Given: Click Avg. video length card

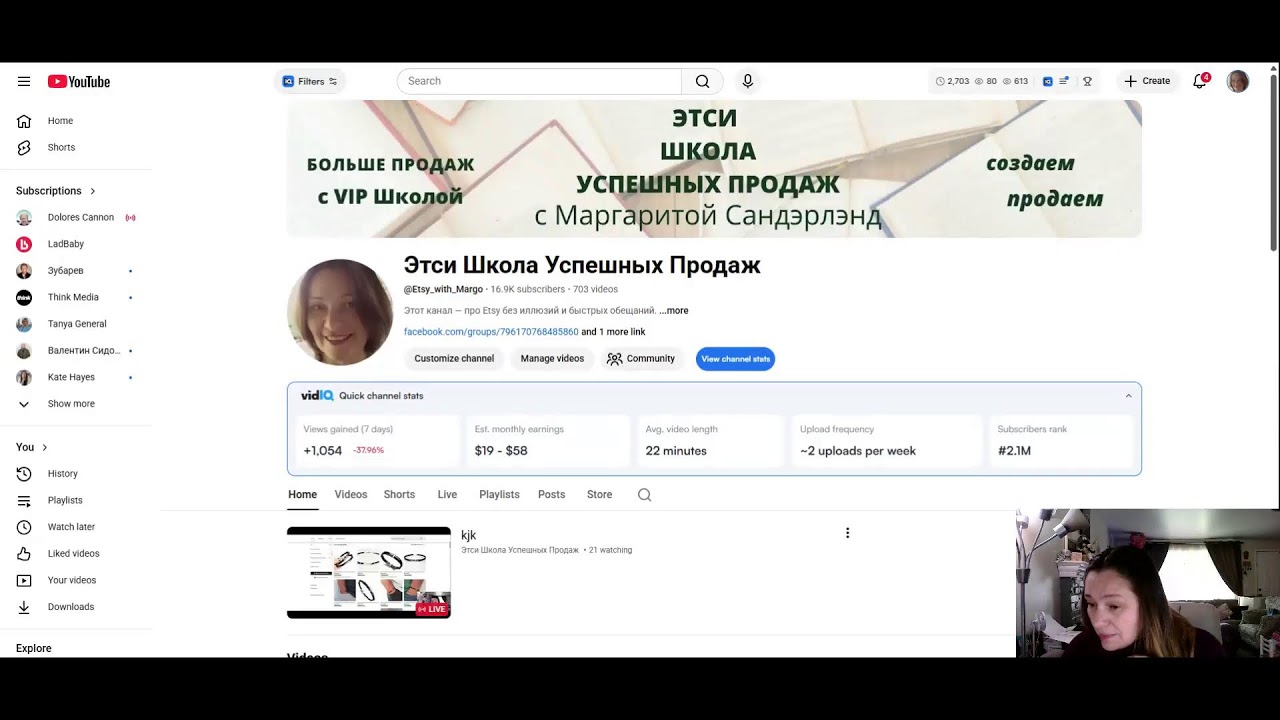Looking at the screenshot, I should pyautogui.click(x=711, y=441).
